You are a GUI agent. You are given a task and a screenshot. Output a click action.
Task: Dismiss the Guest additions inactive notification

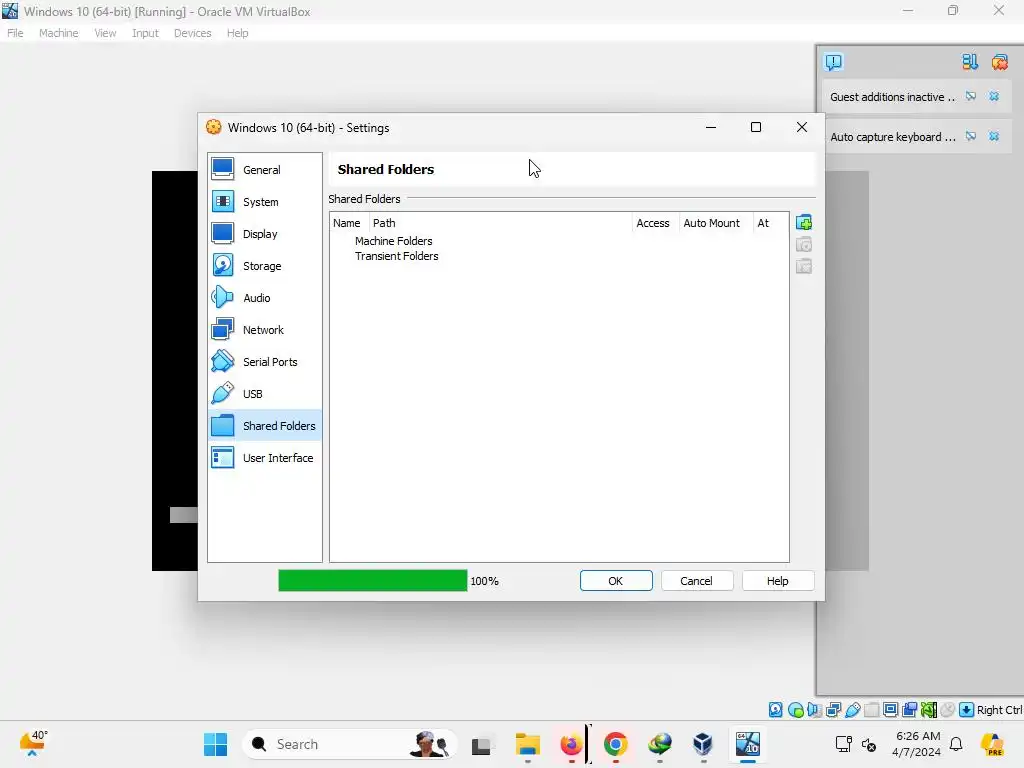tap(994, 97)
